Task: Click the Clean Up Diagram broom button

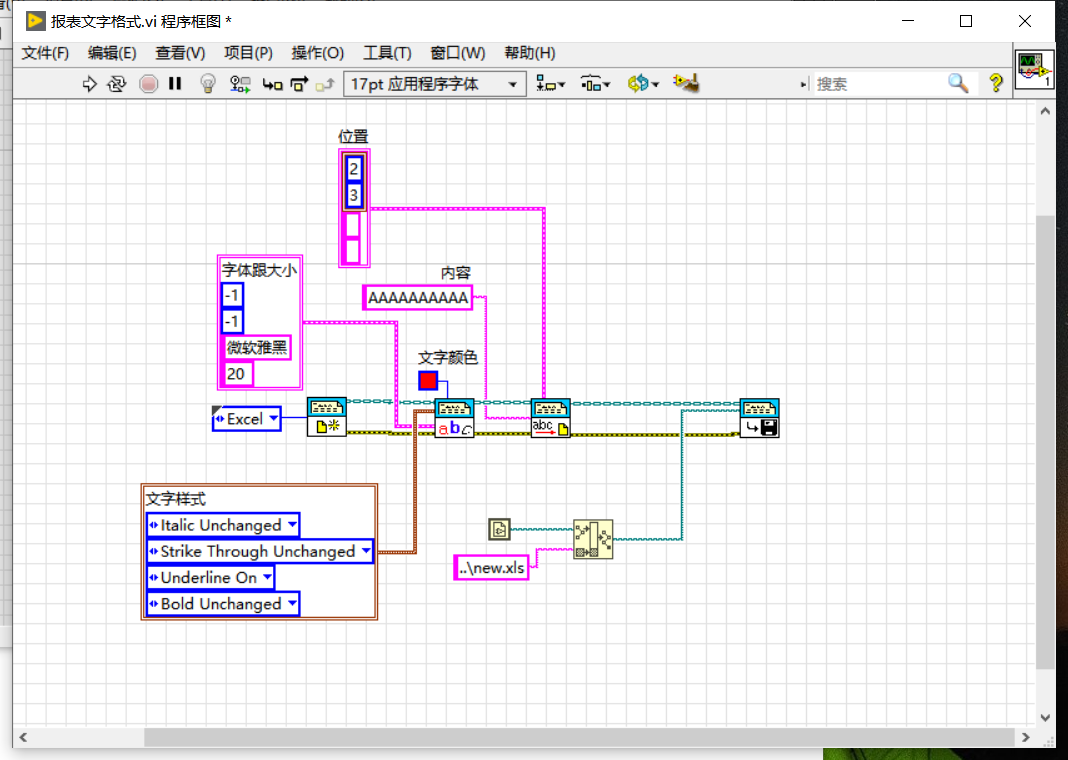Action: [x=686, y=84]
